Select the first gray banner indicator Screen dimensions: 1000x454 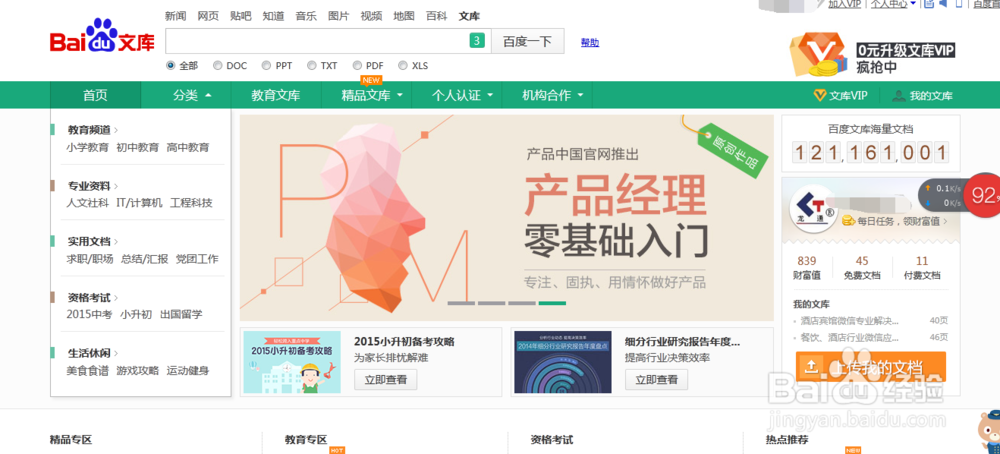[x=461, y=303]
